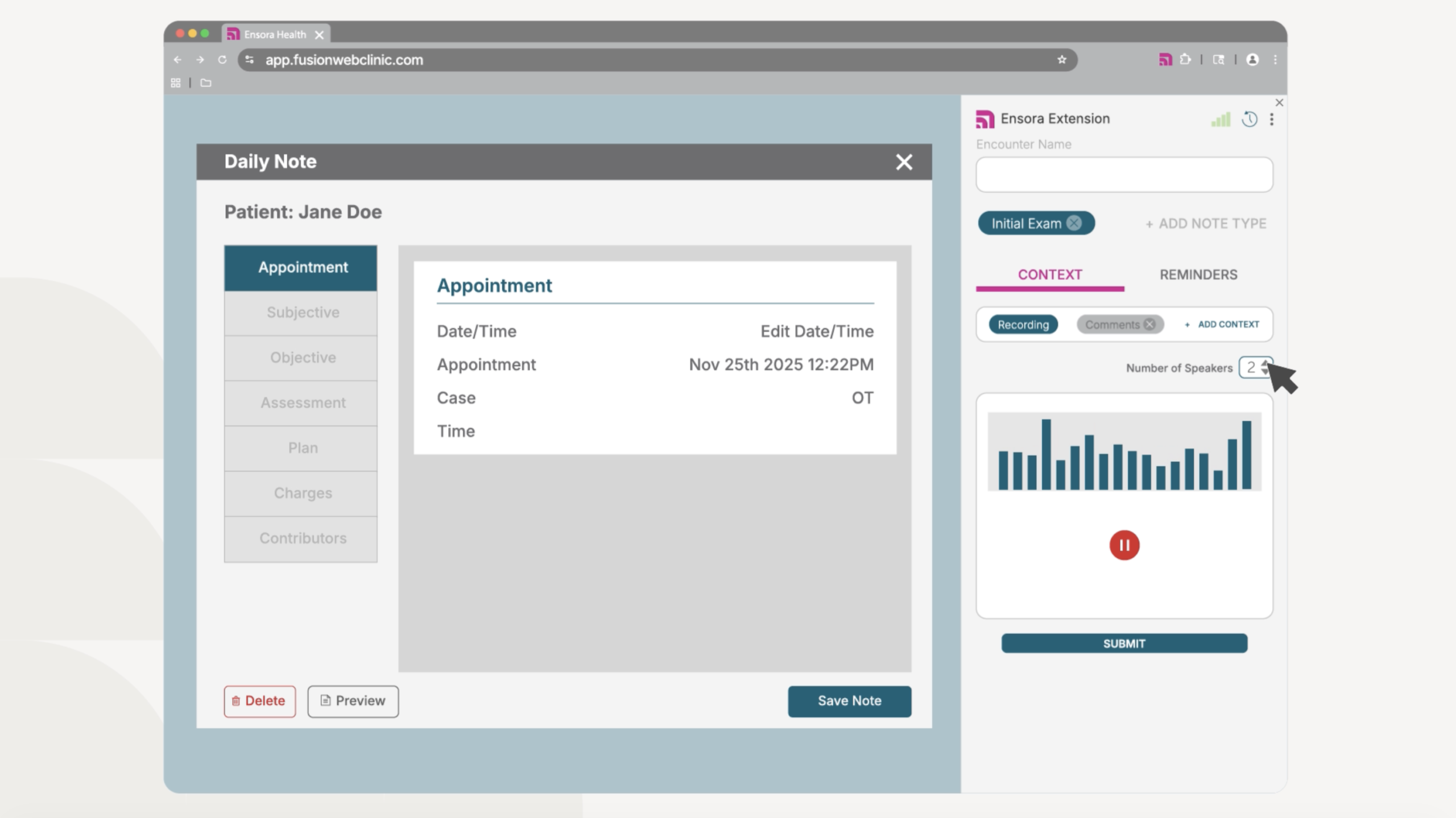Open the Objective section
This screenshot has height=818, width=1456.
pyautogui.click(x=301, y=358)
